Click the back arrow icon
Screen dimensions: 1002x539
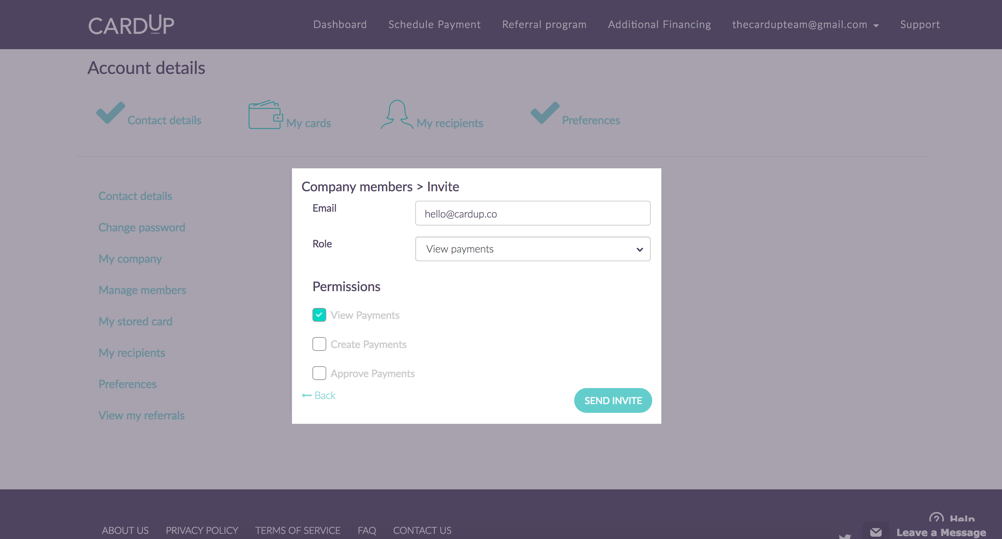pyautogui.click(x=307, y=396)
